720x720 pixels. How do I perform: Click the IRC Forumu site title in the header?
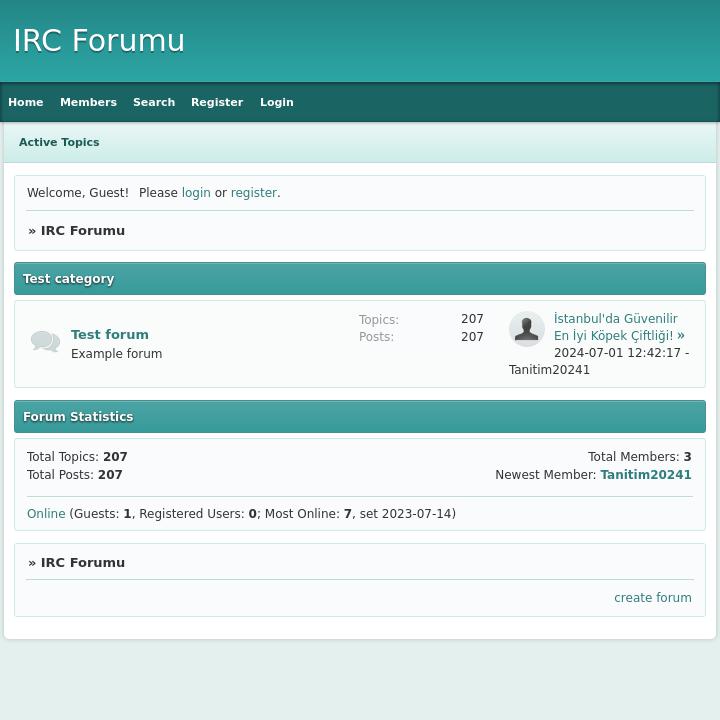coord(99,41)
